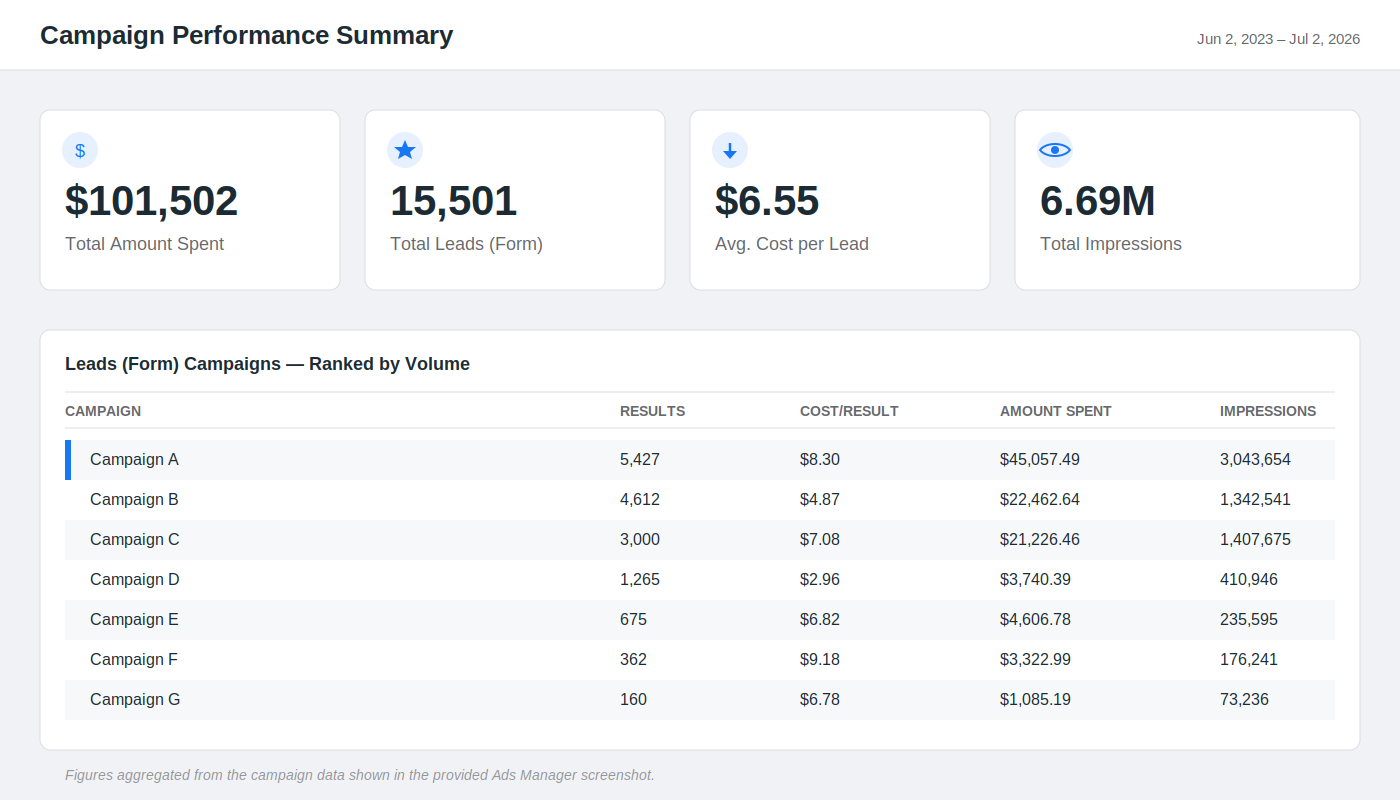Select the Campaign F entry
Image resolution: width=1400 pixels, height=800 pixels.
[x=700, y=660]
